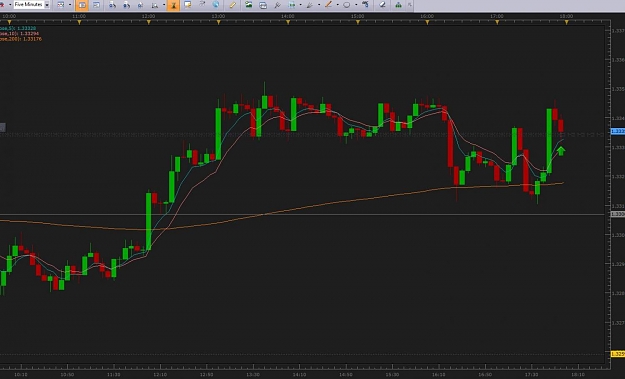The image size is (625, 379).
Task: Click the window detach icon
Action: pos(263,5)
